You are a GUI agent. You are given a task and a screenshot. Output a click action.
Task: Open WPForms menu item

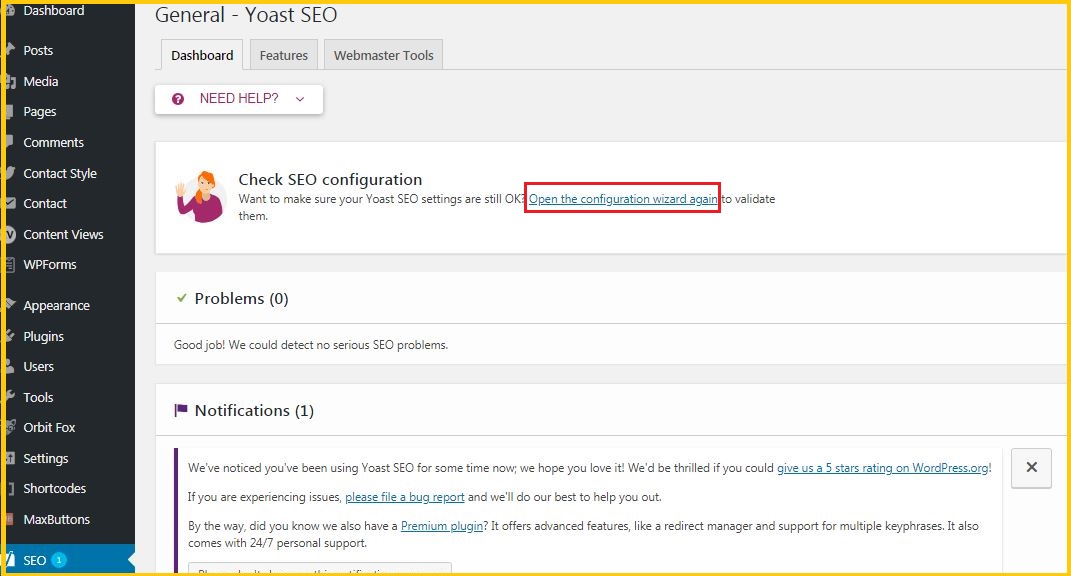click(x=50, y=264)
